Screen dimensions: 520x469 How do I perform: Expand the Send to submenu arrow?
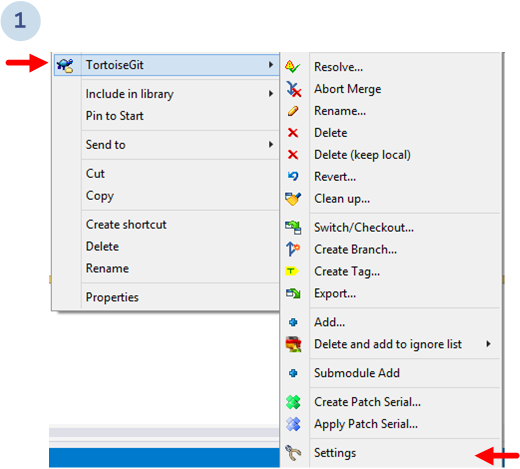click(271, 144)
